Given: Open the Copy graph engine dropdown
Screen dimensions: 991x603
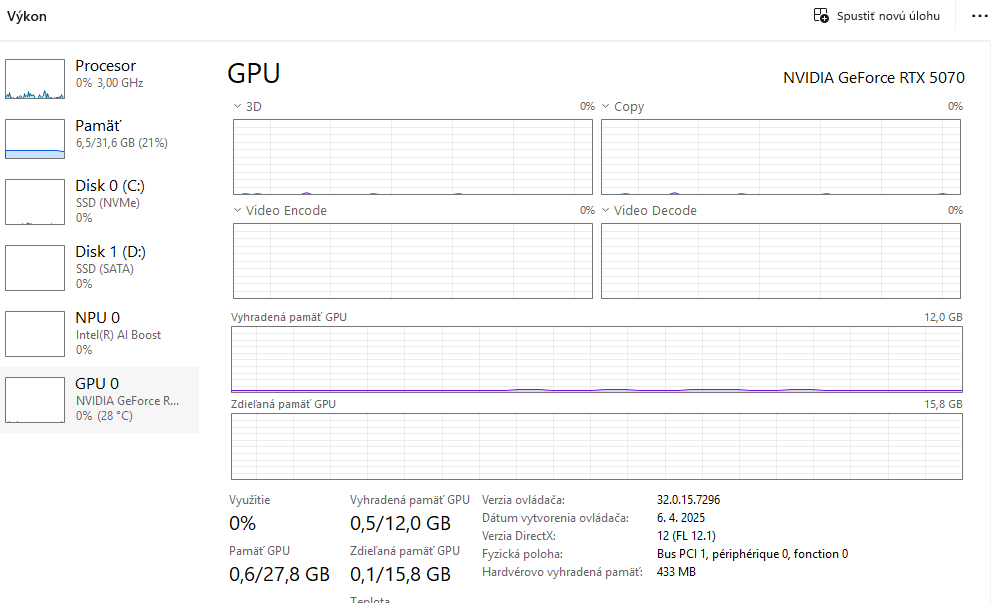Looking at the screenshot, I should [606, 106].
